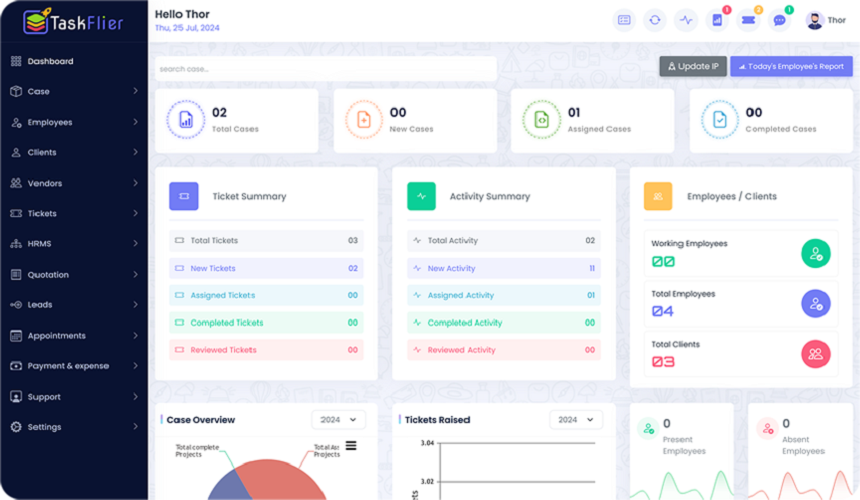Click the Total Tickets row
The width and height of the screenshot is (860, 500).
coord(266,240)
